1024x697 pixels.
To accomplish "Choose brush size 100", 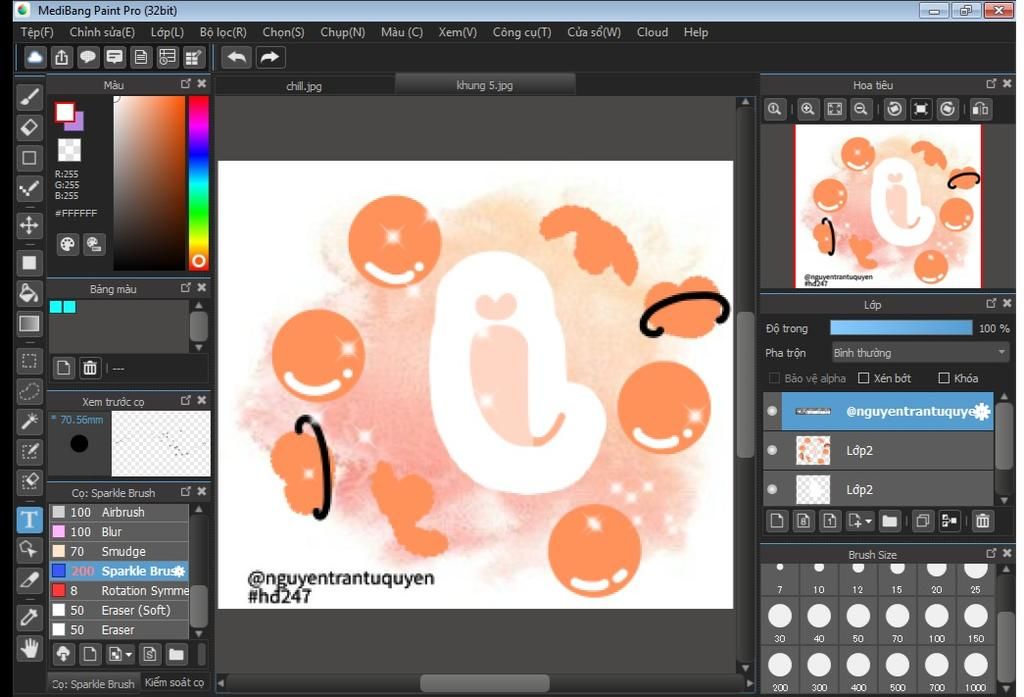I will (x=936, y=623).
